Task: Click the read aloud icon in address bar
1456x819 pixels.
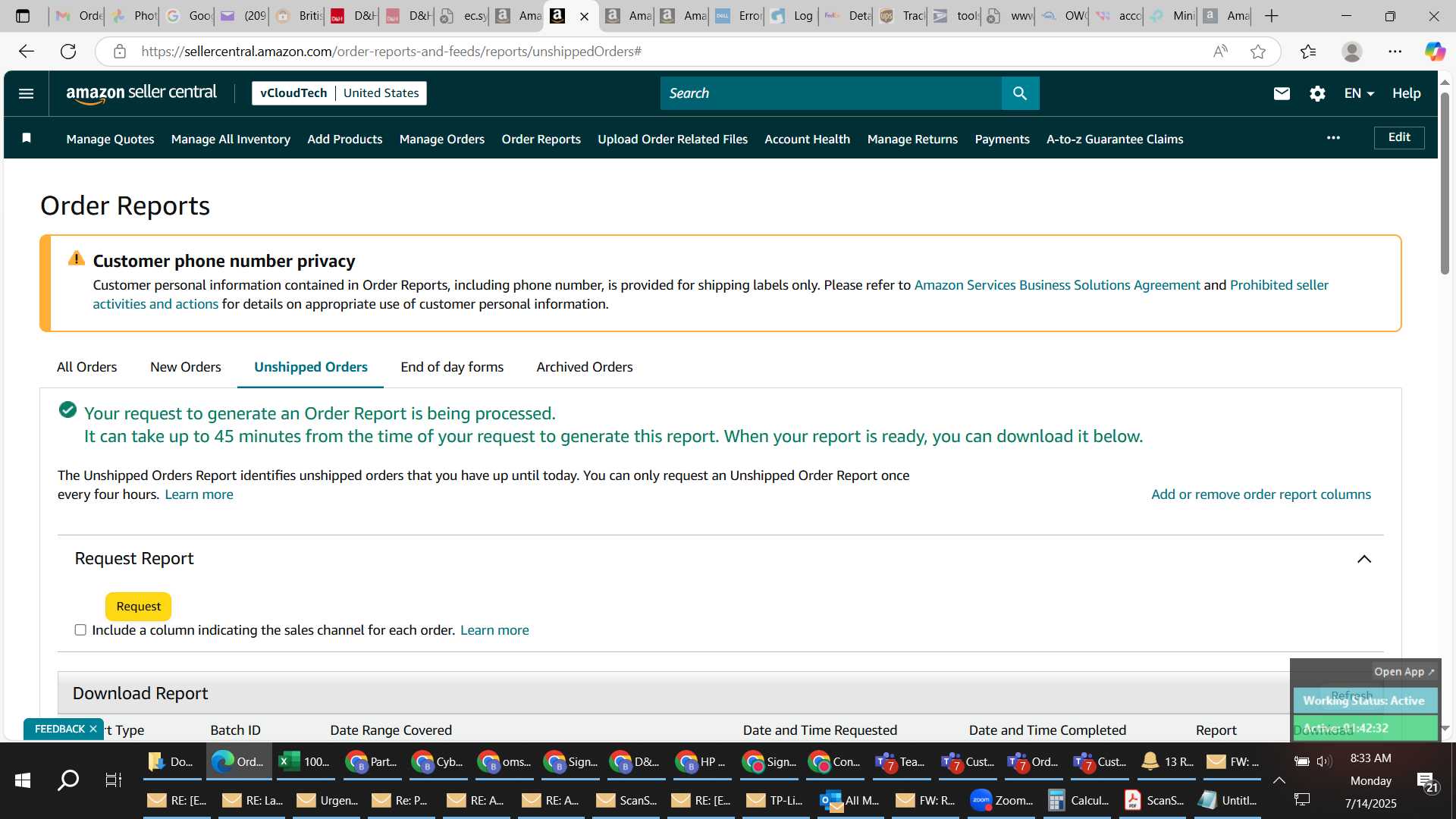Action: coord(1220,52)
